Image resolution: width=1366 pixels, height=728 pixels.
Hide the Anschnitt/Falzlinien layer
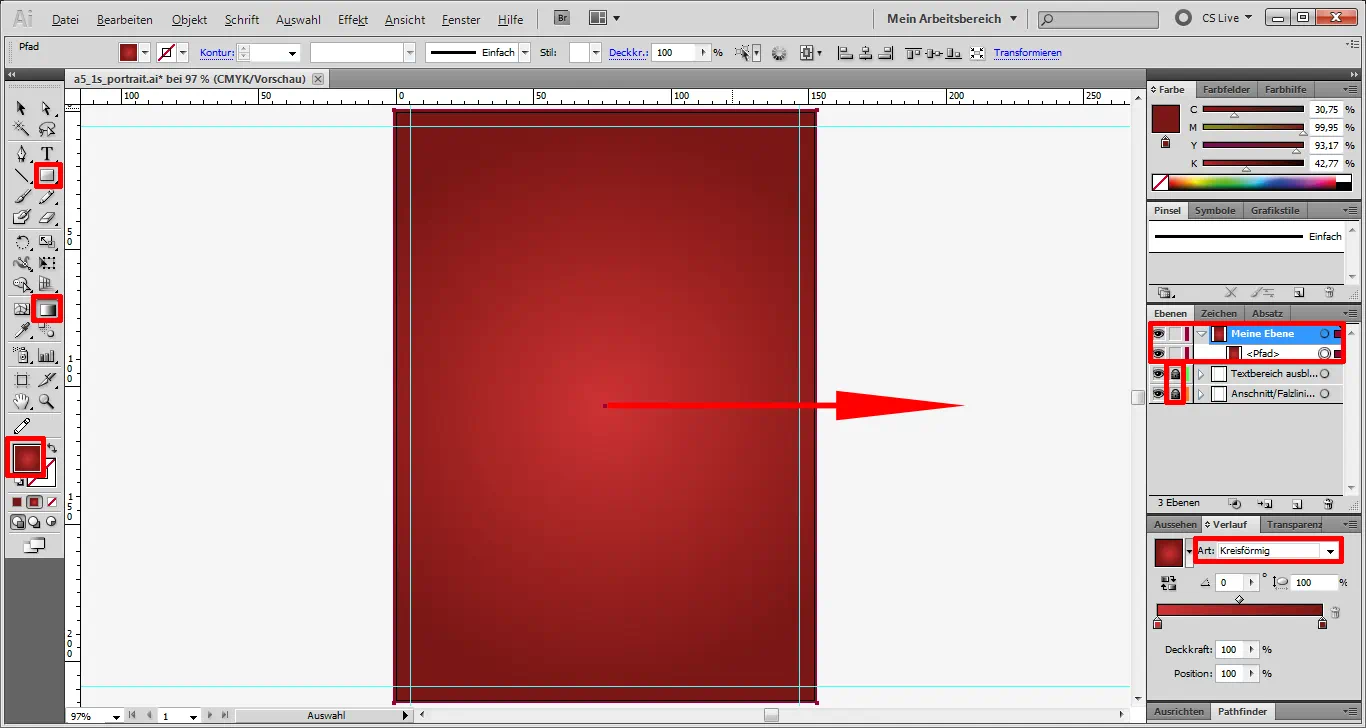coord(1157,393)
